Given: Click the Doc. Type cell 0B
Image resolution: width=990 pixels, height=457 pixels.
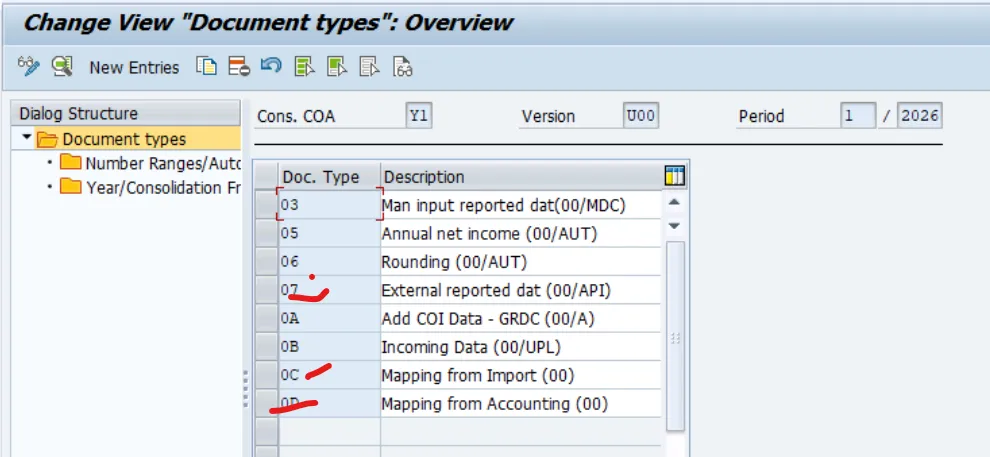Looking at the screenshot, I should coord(328,348).
